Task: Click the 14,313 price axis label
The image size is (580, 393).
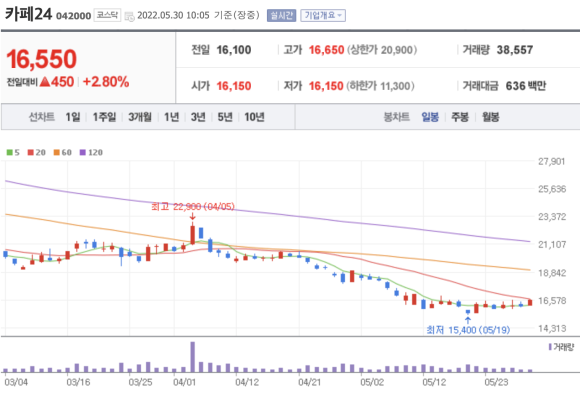Action: point(552,329)
